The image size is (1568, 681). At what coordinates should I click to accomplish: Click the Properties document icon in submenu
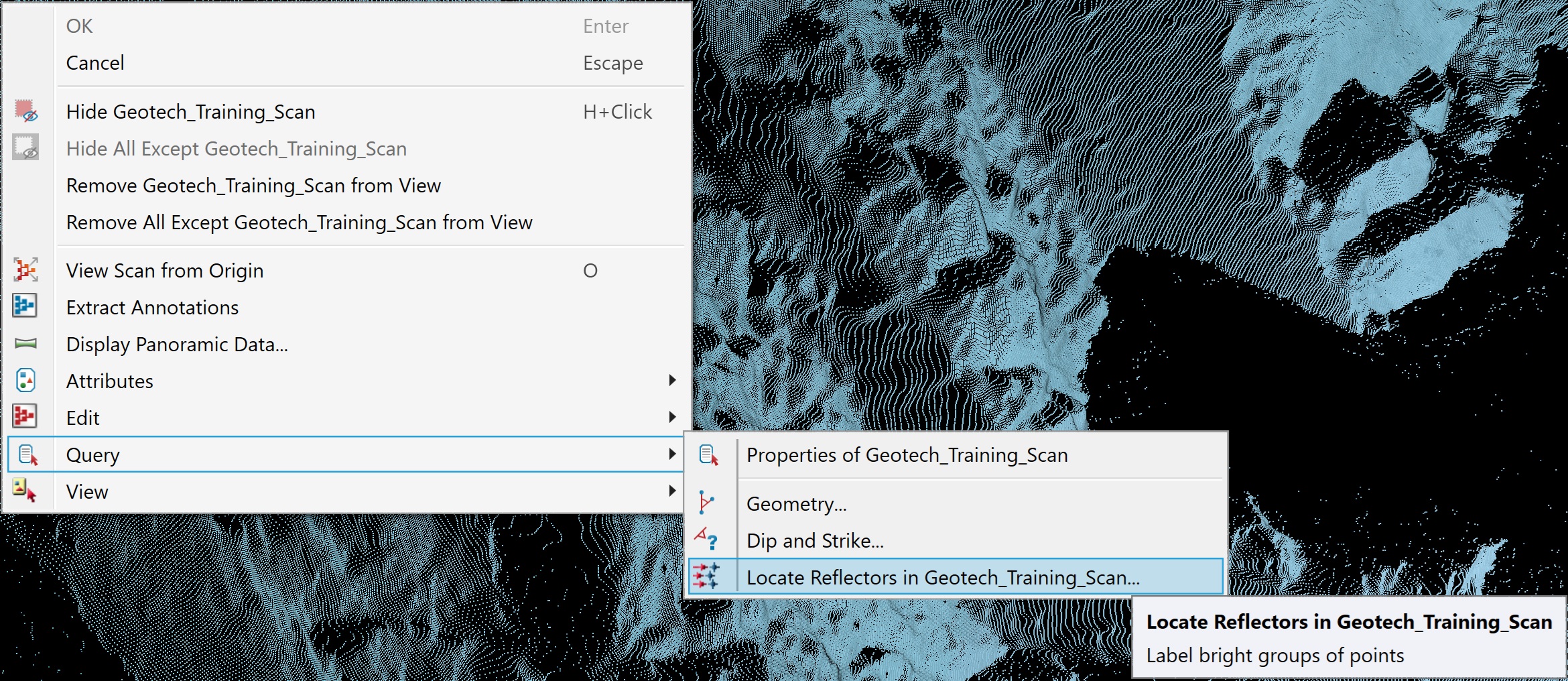(708, 455)
